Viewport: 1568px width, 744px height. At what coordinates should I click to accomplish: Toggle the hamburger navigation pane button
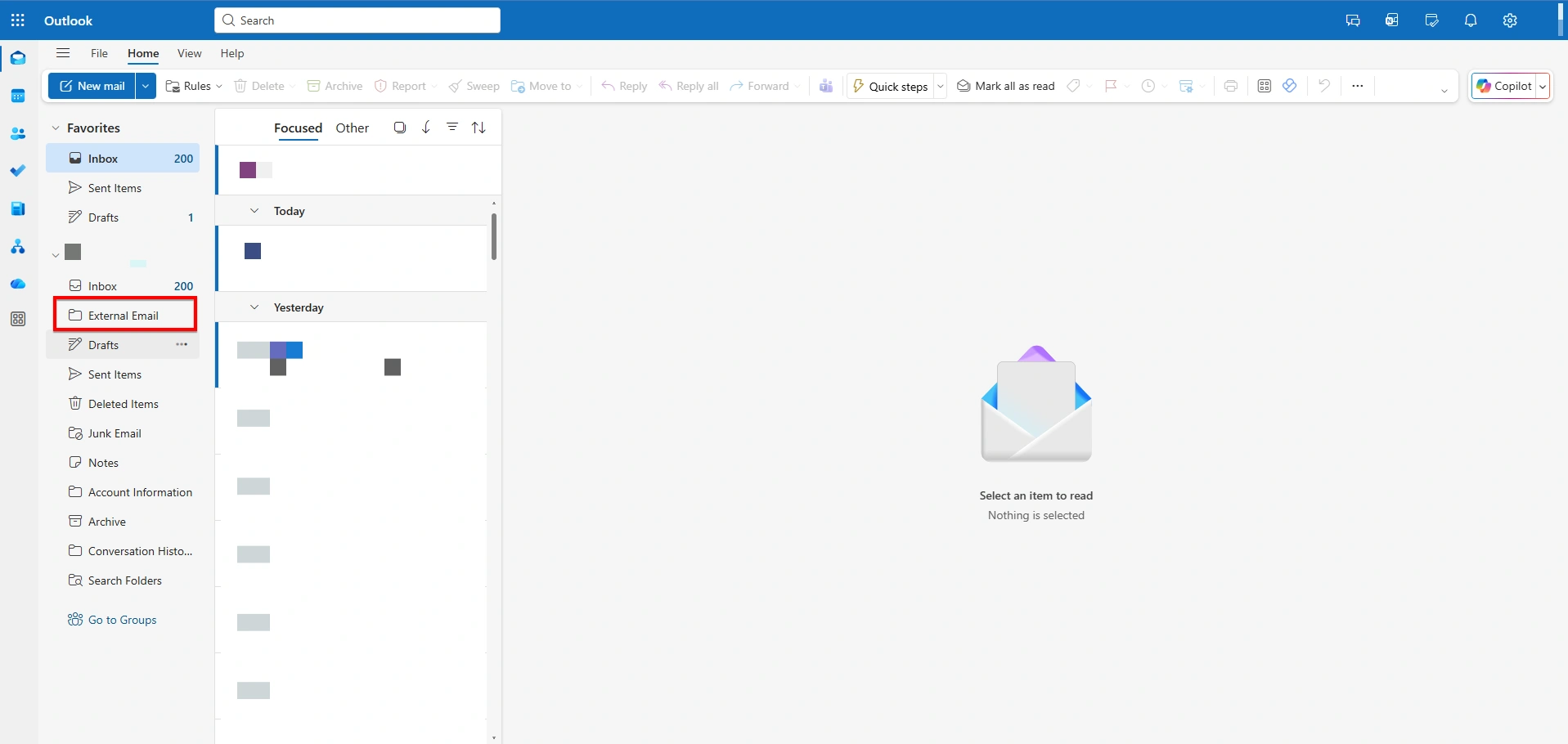point(63,53)
